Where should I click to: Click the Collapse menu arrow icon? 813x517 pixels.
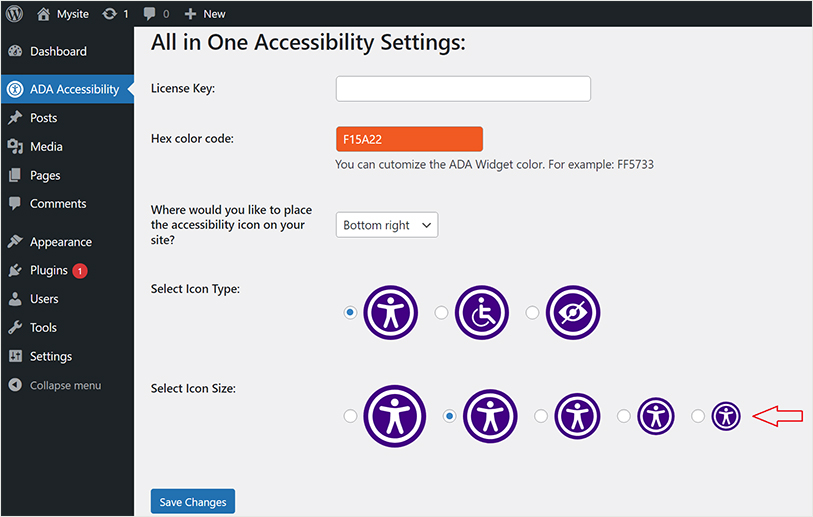16,385
